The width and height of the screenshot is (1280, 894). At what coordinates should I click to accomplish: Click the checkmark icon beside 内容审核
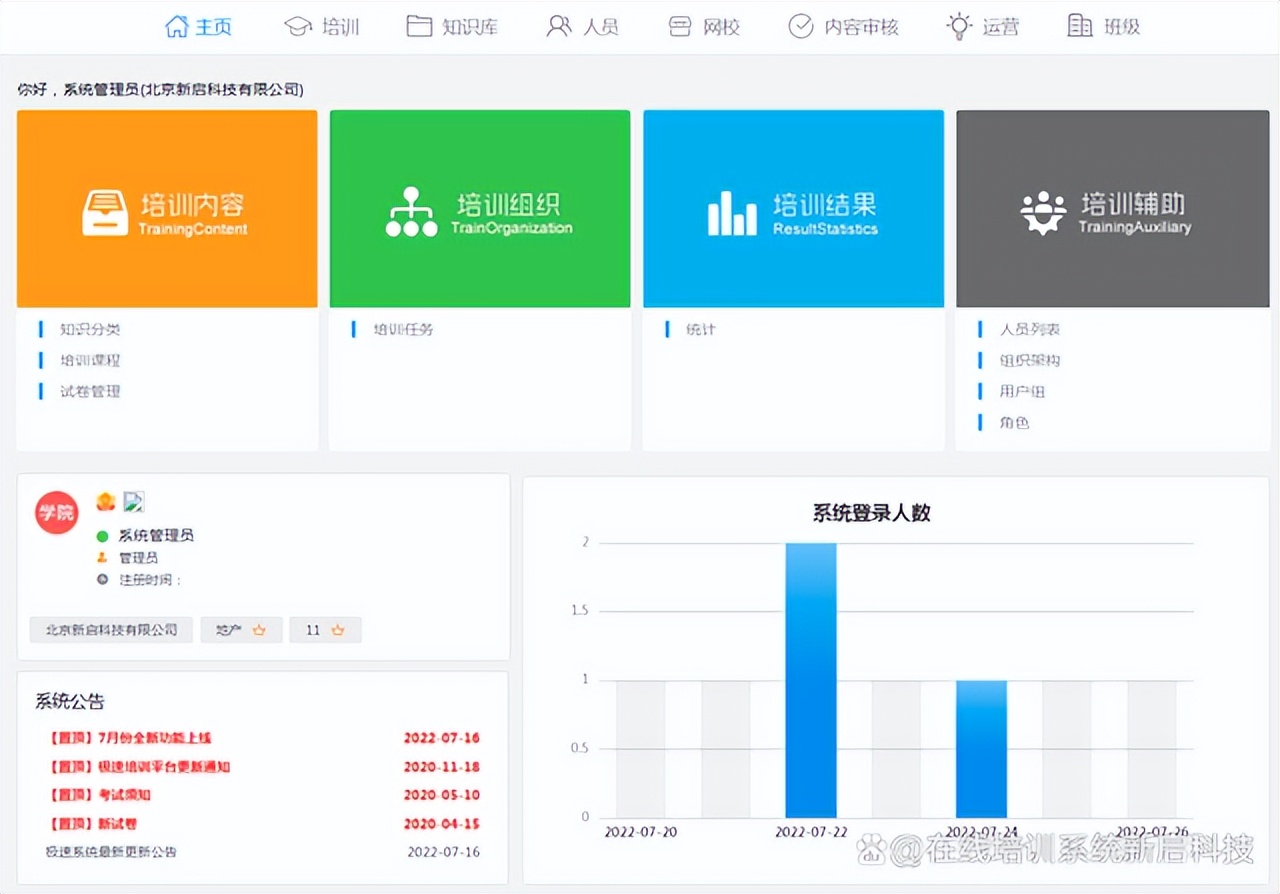802,25
